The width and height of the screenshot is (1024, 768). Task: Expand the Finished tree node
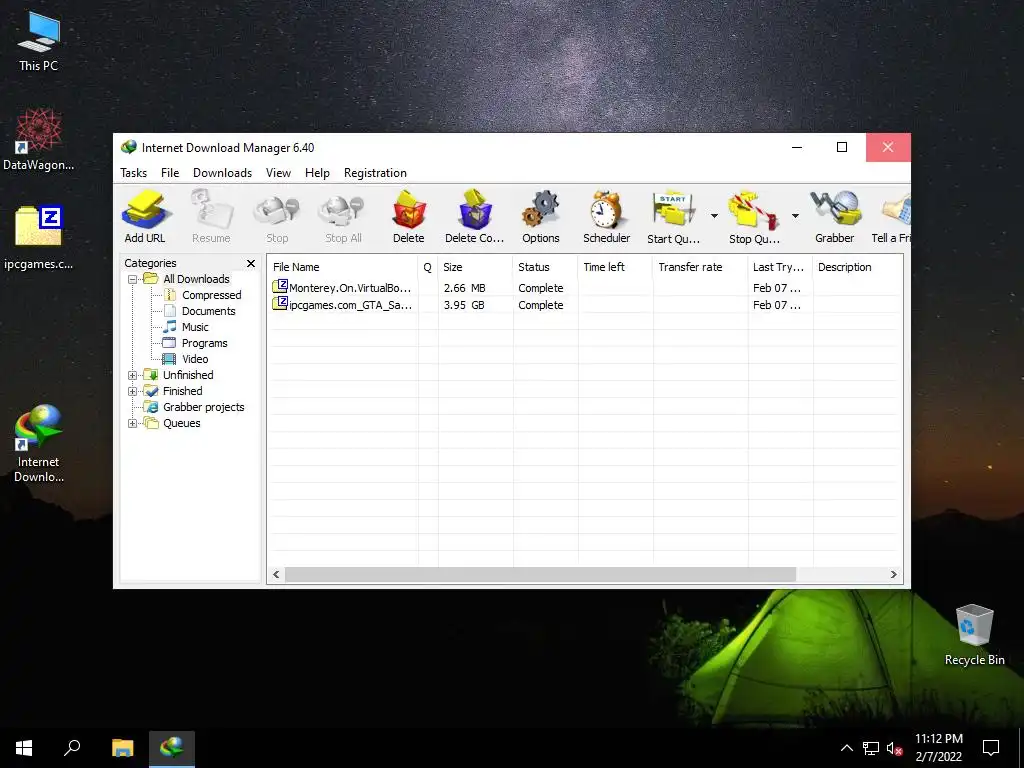point(133,391)
